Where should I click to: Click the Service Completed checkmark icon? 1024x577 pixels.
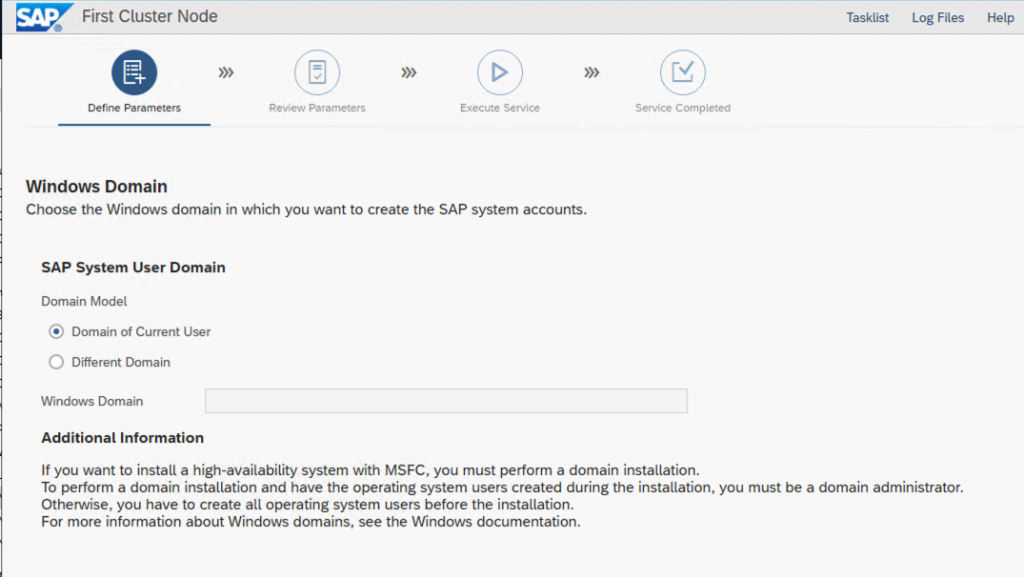click(x=682, y=72)
